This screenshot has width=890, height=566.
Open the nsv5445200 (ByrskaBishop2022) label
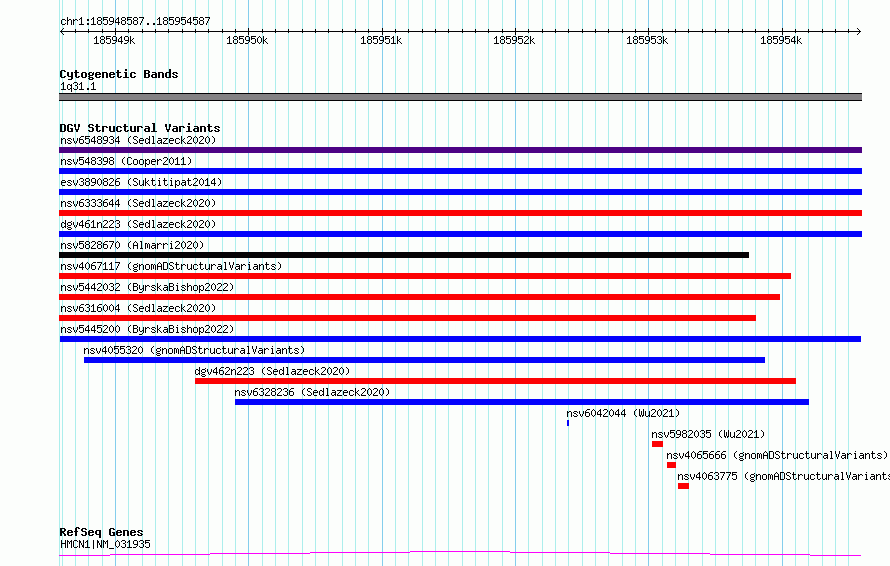coord(147,329)
